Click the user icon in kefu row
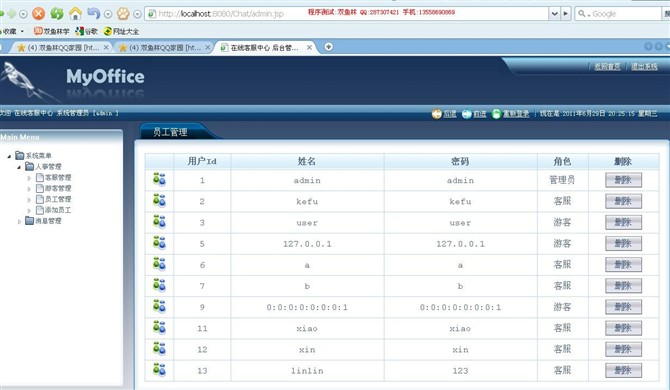Image resolution: width=670 pixels, height=390 pixels. (x=159, y=200)
